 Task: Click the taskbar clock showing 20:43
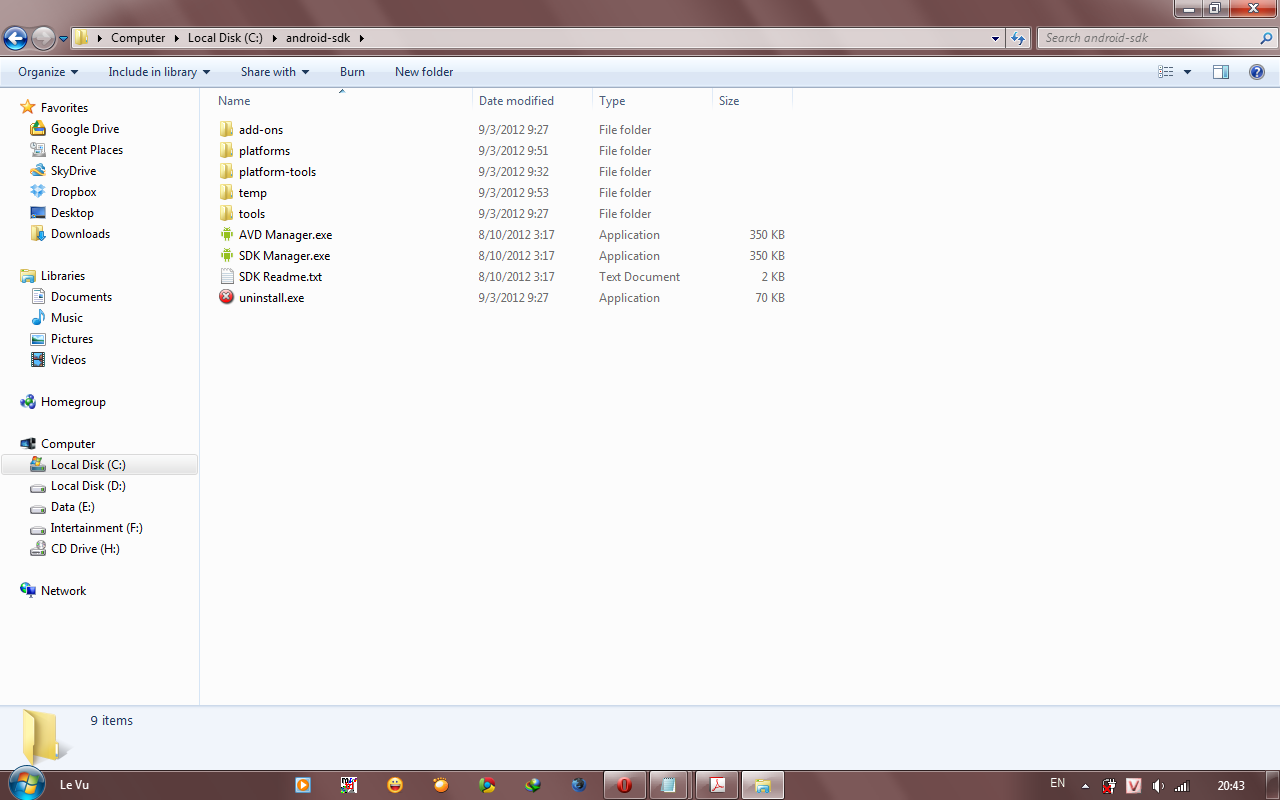point(1231,785)
